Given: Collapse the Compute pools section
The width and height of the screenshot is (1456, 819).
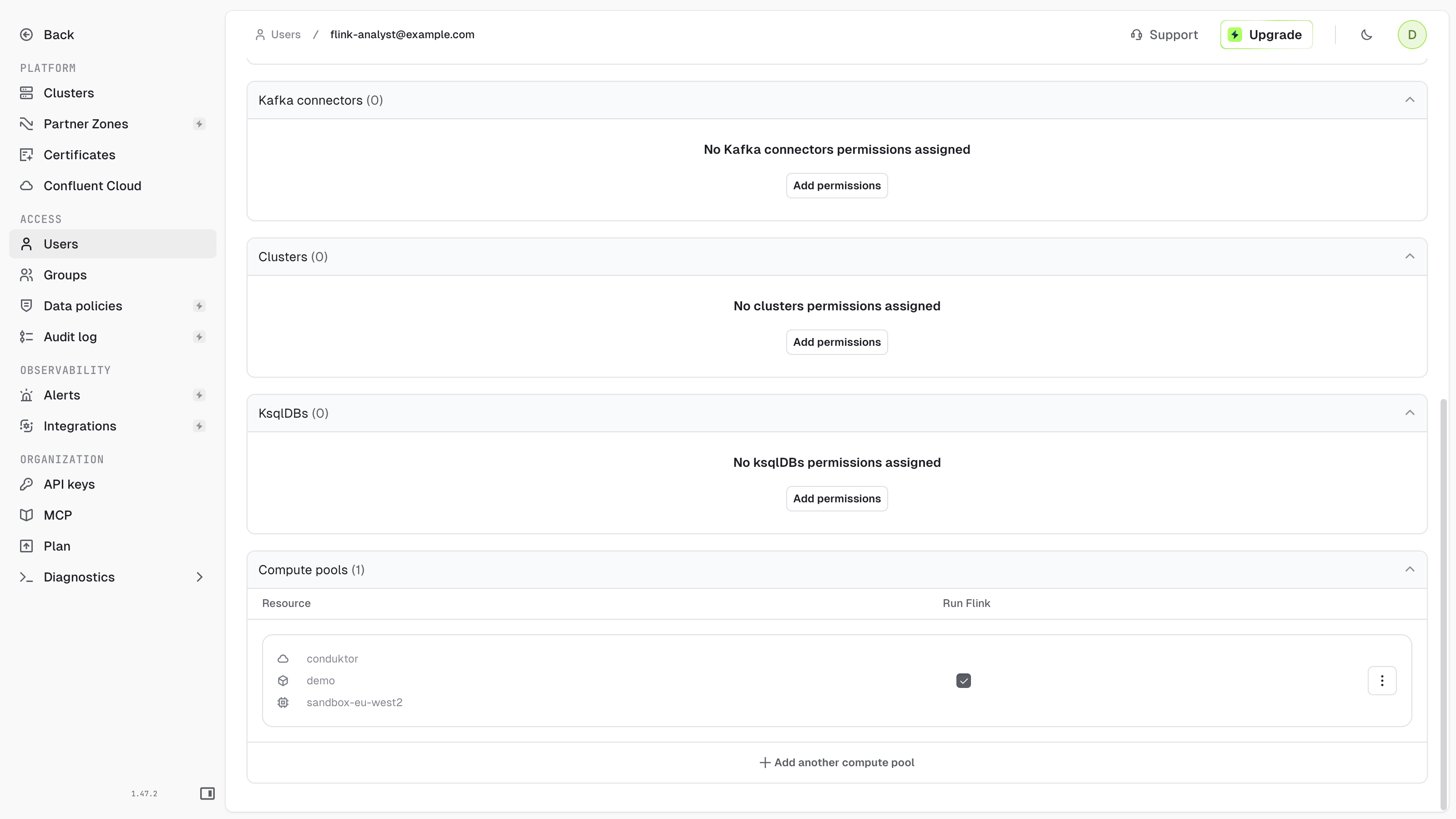Looking at the screenshot, I should click(x=1410, y=570).
